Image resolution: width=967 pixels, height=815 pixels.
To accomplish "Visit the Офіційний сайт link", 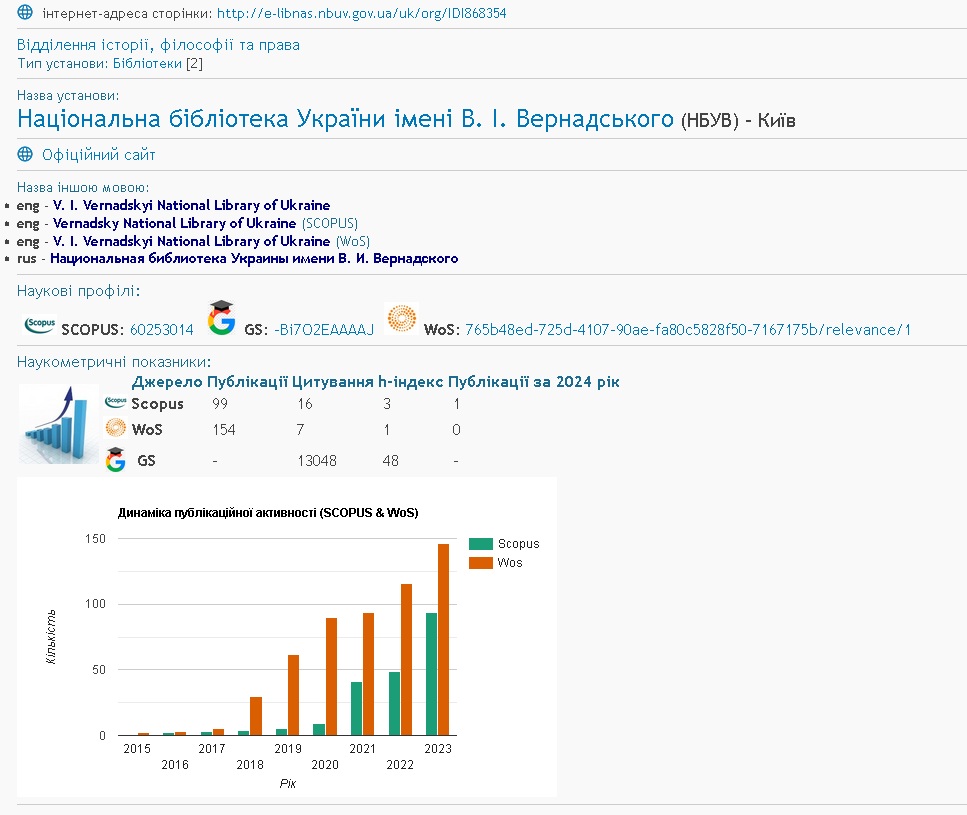I will point(98,155).
